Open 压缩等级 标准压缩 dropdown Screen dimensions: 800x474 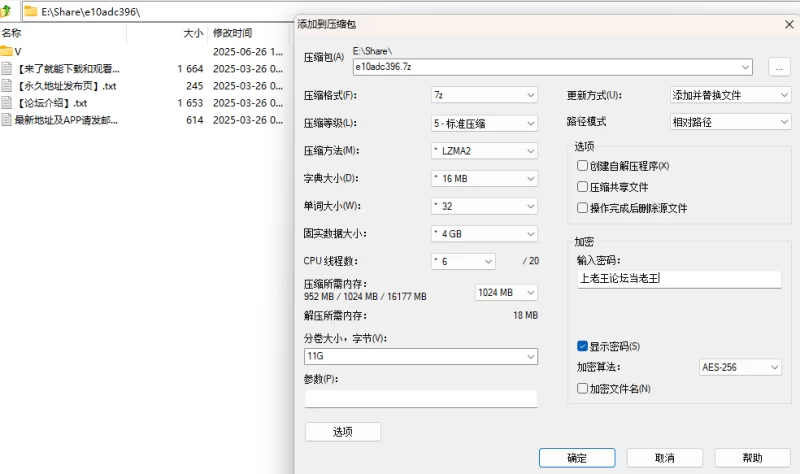tap(484, 123)
